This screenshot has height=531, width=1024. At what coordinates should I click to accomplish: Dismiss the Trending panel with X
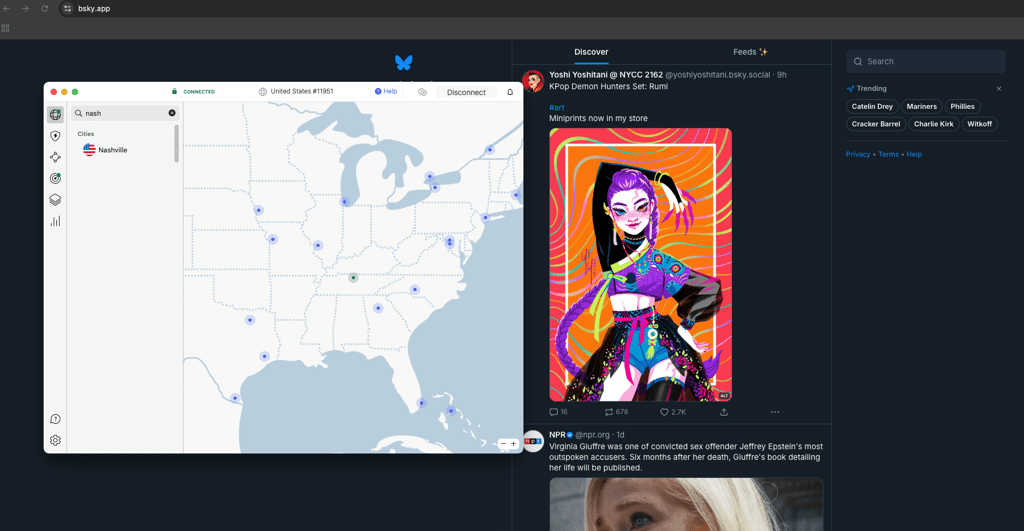(x=999, y=89)
